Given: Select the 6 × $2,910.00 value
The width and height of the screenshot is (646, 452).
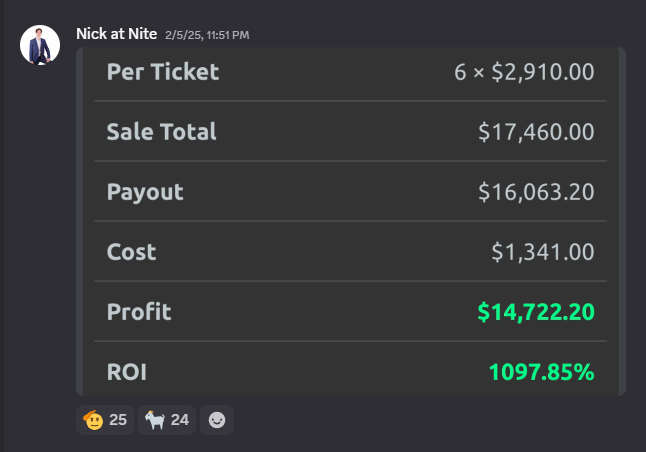Looking at the screenshot, I should click(x=524, y=72).
